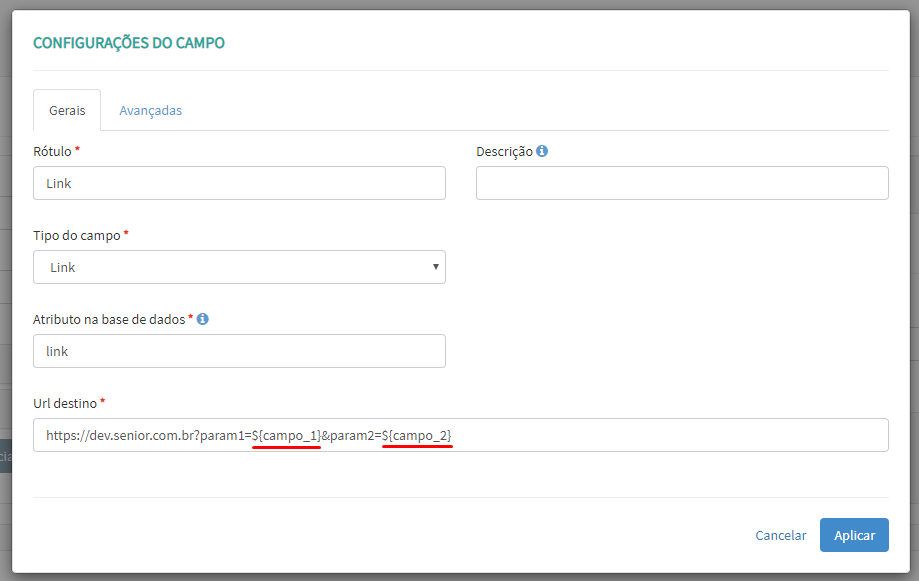919x581 pixels.
Task: Switch to the Avançadas tab
Action: click(150, 110)
